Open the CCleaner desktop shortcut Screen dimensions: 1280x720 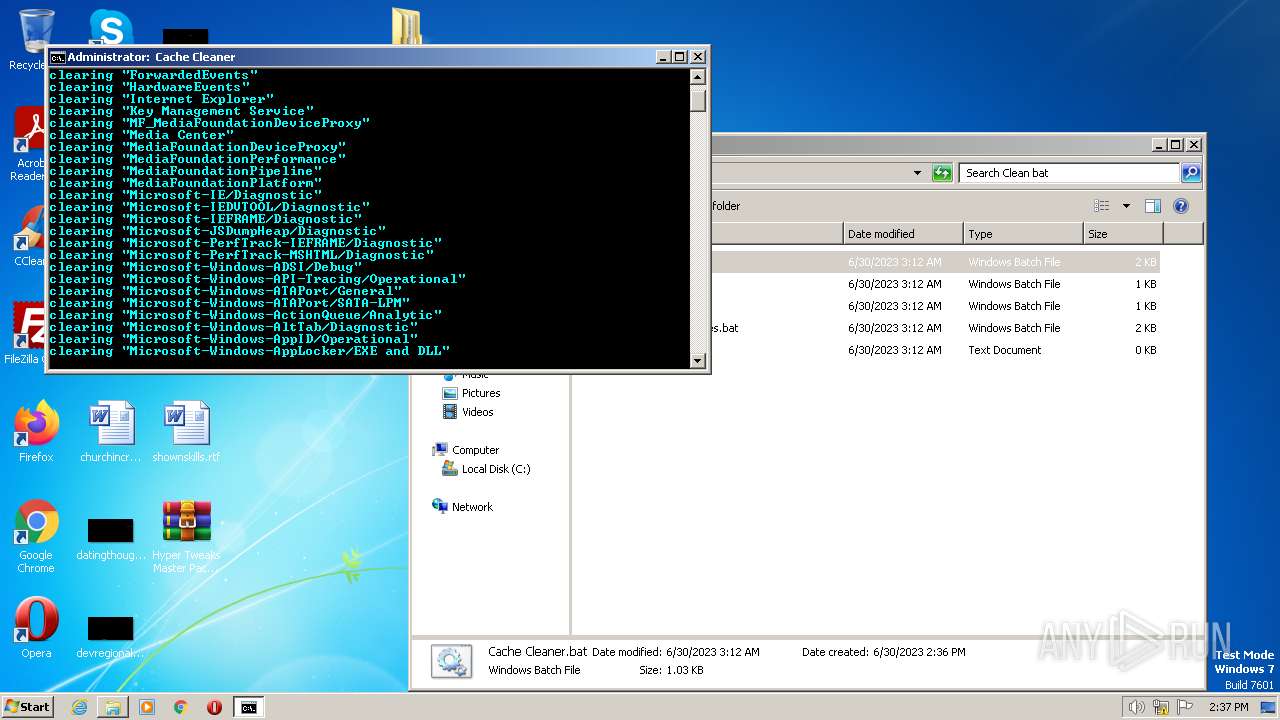click(28, 237)
